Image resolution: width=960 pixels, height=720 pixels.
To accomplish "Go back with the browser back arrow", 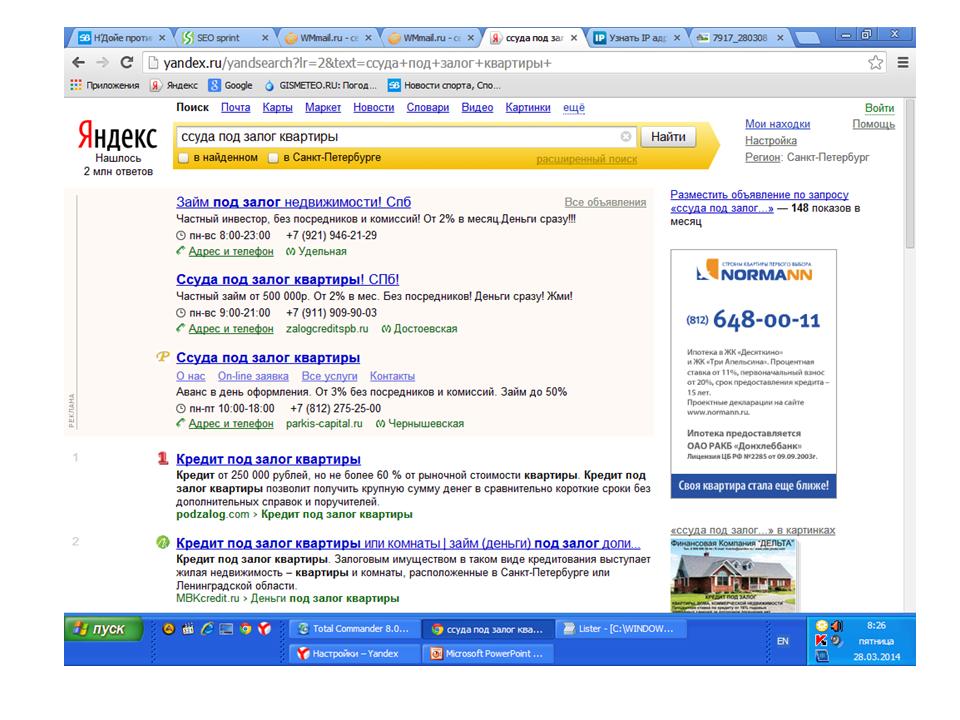I will click(x=78, y=62).
